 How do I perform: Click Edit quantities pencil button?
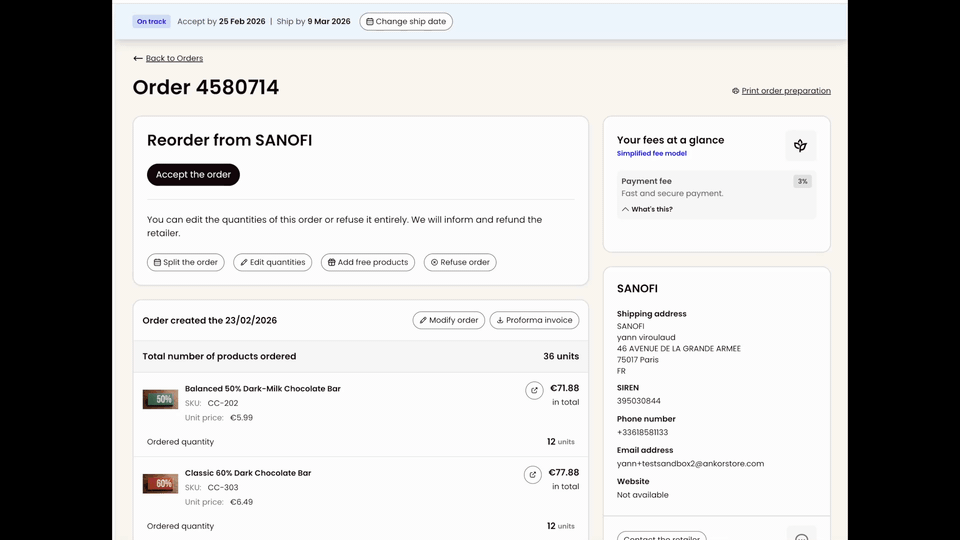coord(272,262)
